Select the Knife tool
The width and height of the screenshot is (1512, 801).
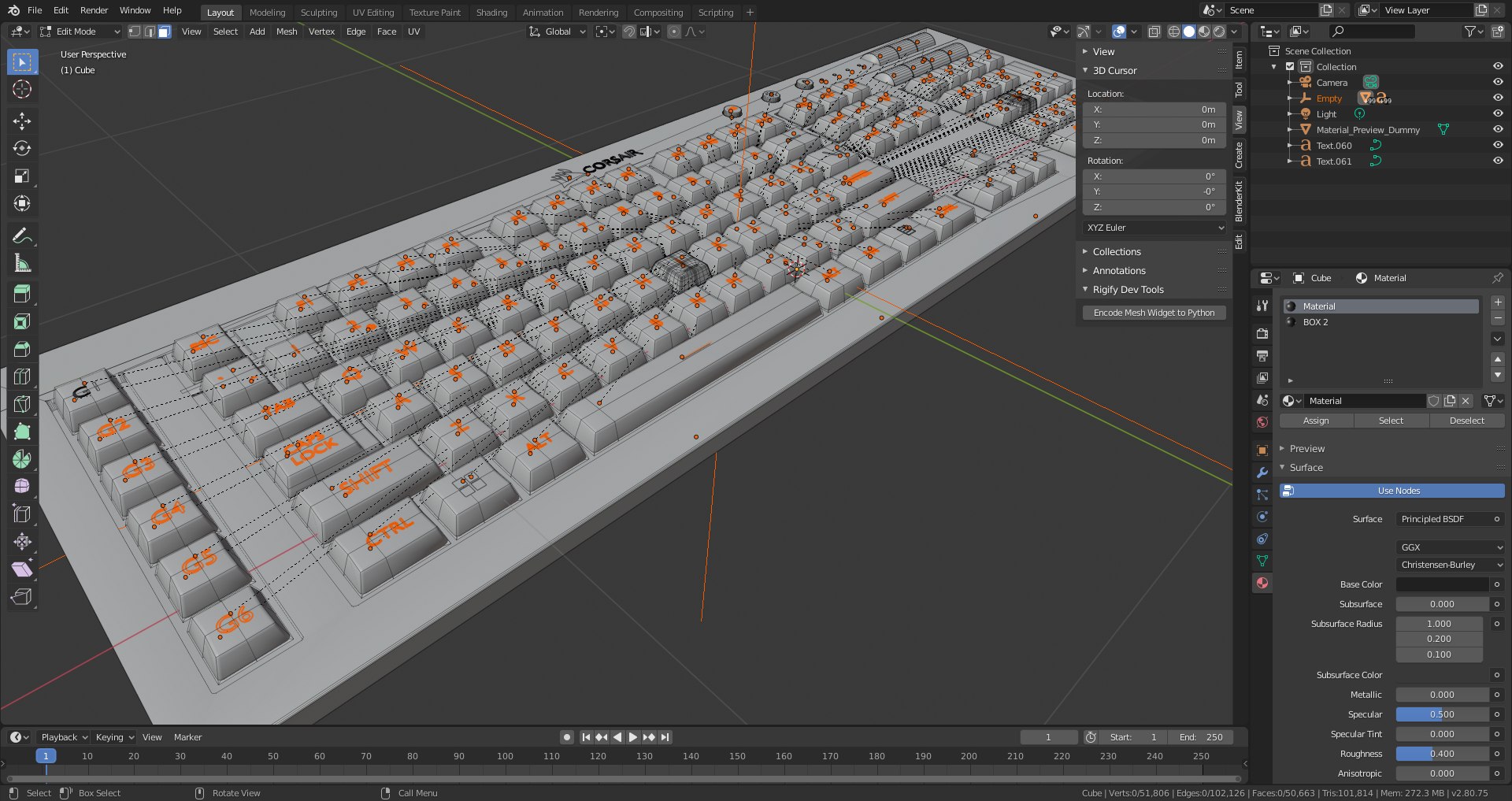22,404
